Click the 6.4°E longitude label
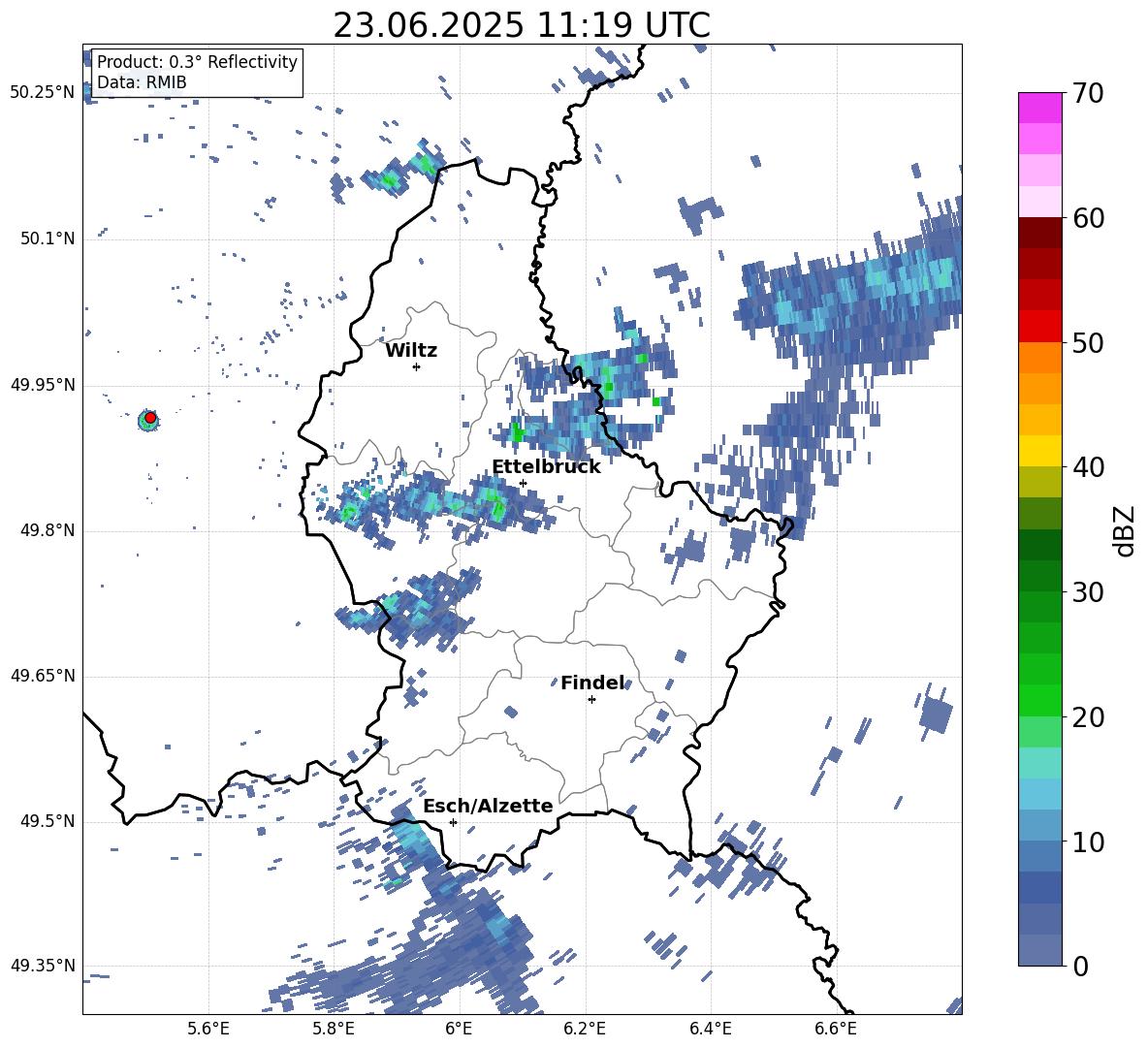 [x=710, y=1029]
